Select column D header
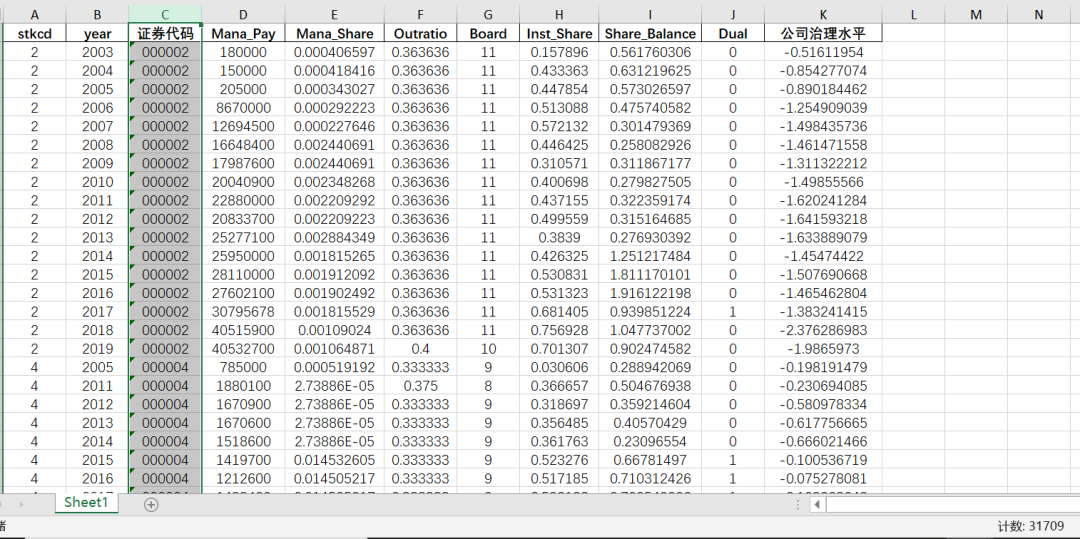The height and width of the screenshot is (539, 1080). click(x=243, y=14)
